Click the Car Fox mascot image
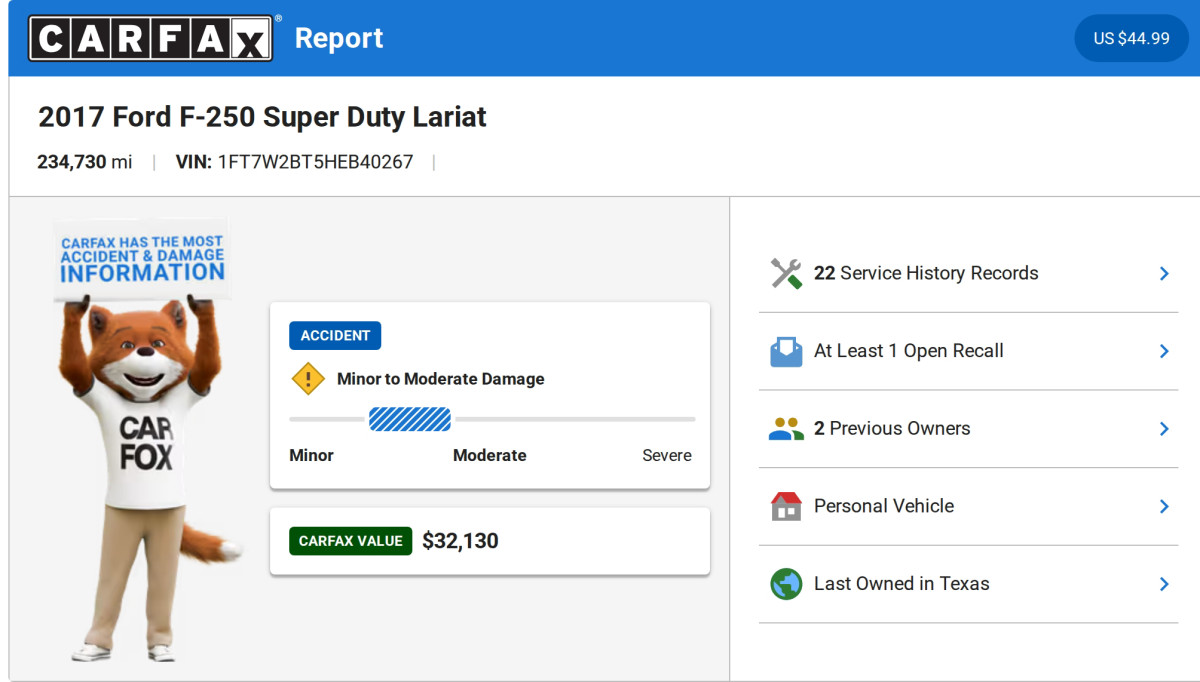The image size is (1200, 682). point(147,442)
